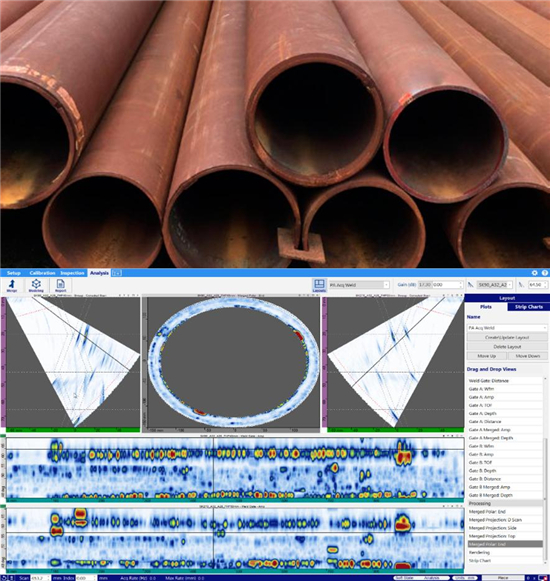Click the Index value field in status bar
This screenshot has height=581, width=550.
pyautogui.click(x=86, y=578)
